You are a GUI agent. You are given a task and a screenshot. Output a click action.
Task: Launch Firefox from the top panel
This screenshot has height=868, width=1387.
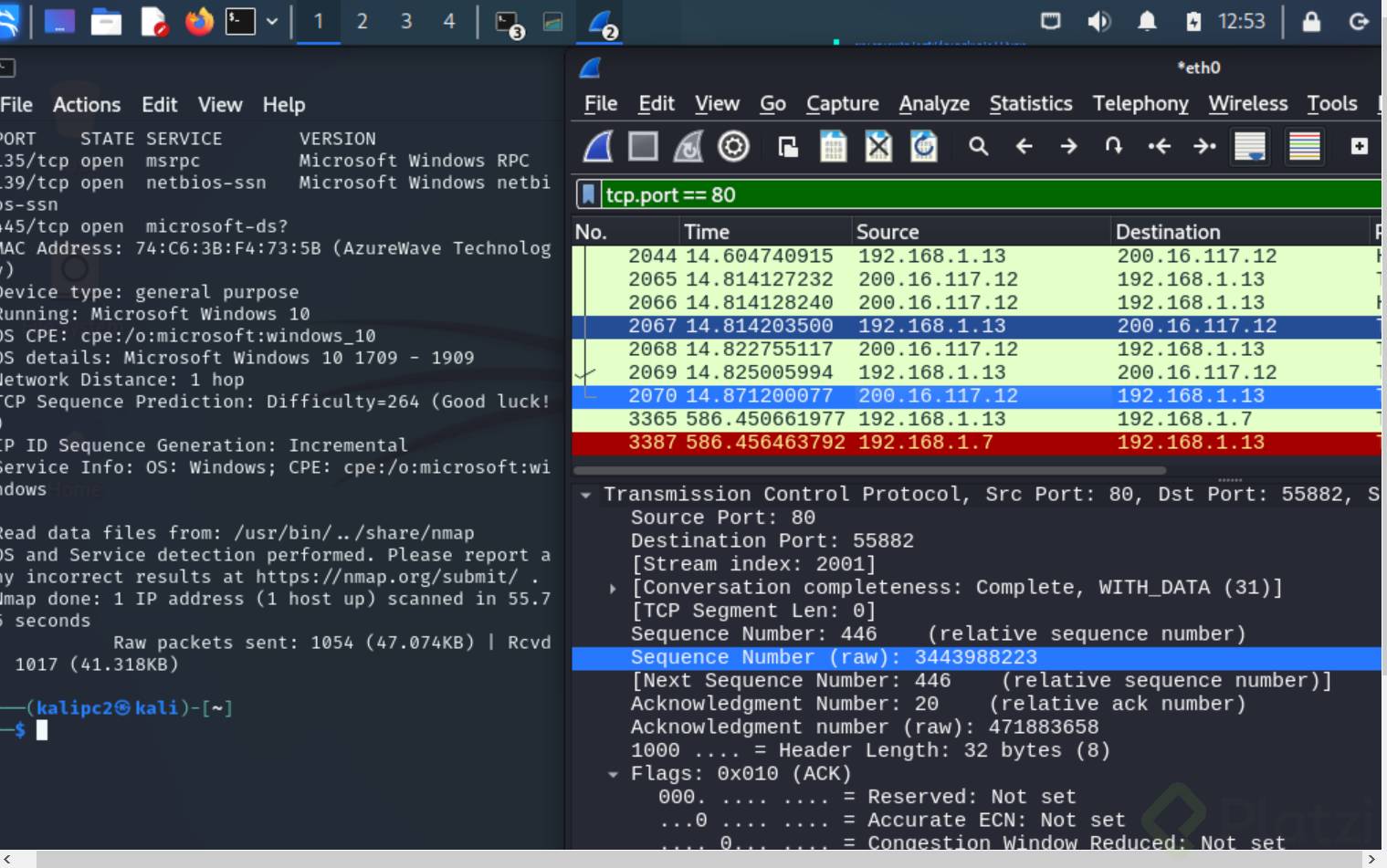coord(199,21)
